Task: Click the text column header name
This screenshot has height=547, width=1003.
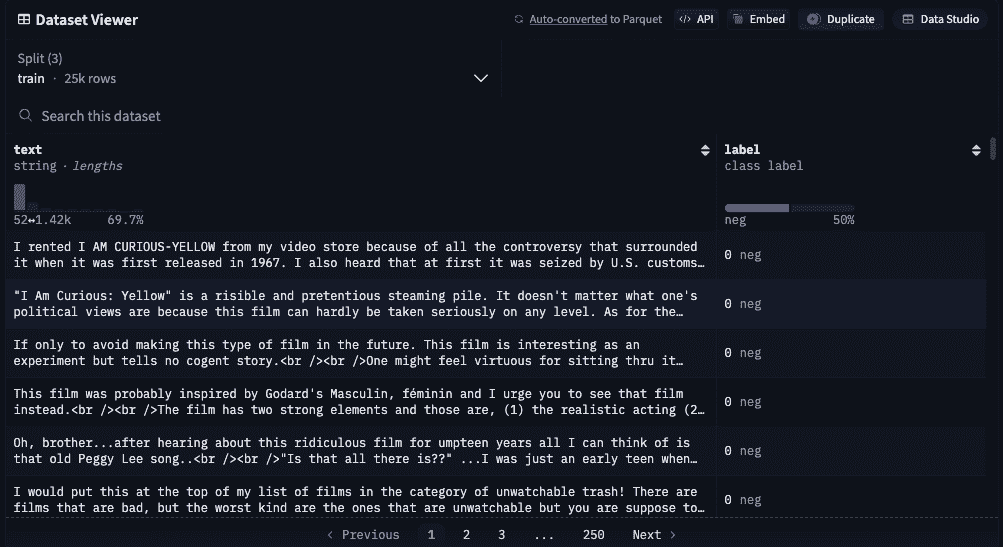Action: [x=28, y=149]
